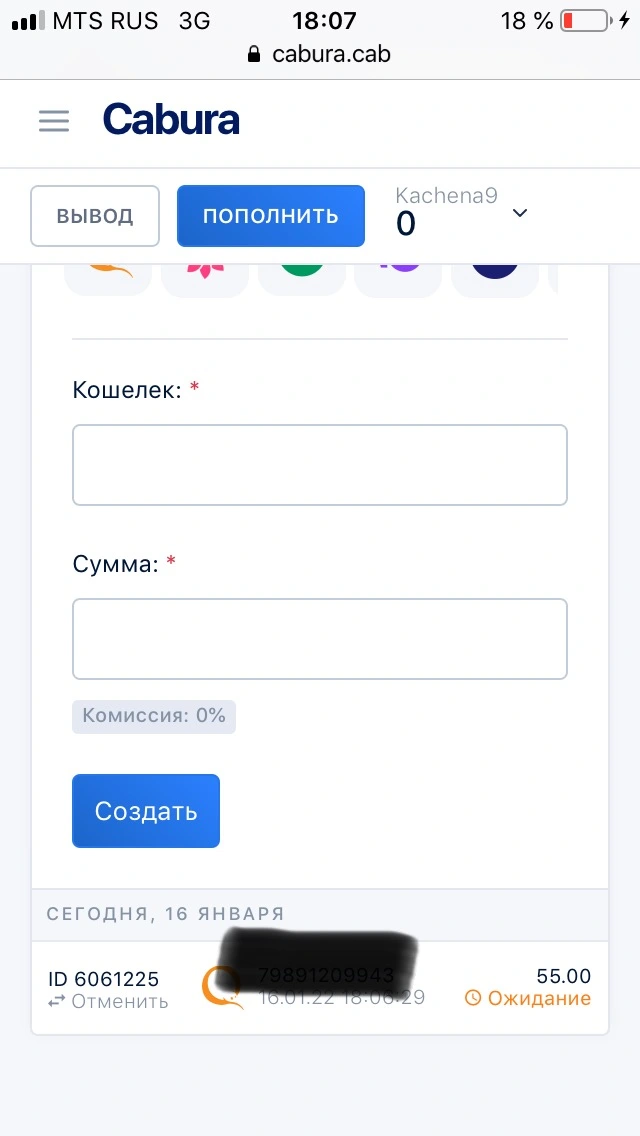Expand the Kachena9 account dropdown
Viewport: 640px width, 1136px height.
click(520, 213)
